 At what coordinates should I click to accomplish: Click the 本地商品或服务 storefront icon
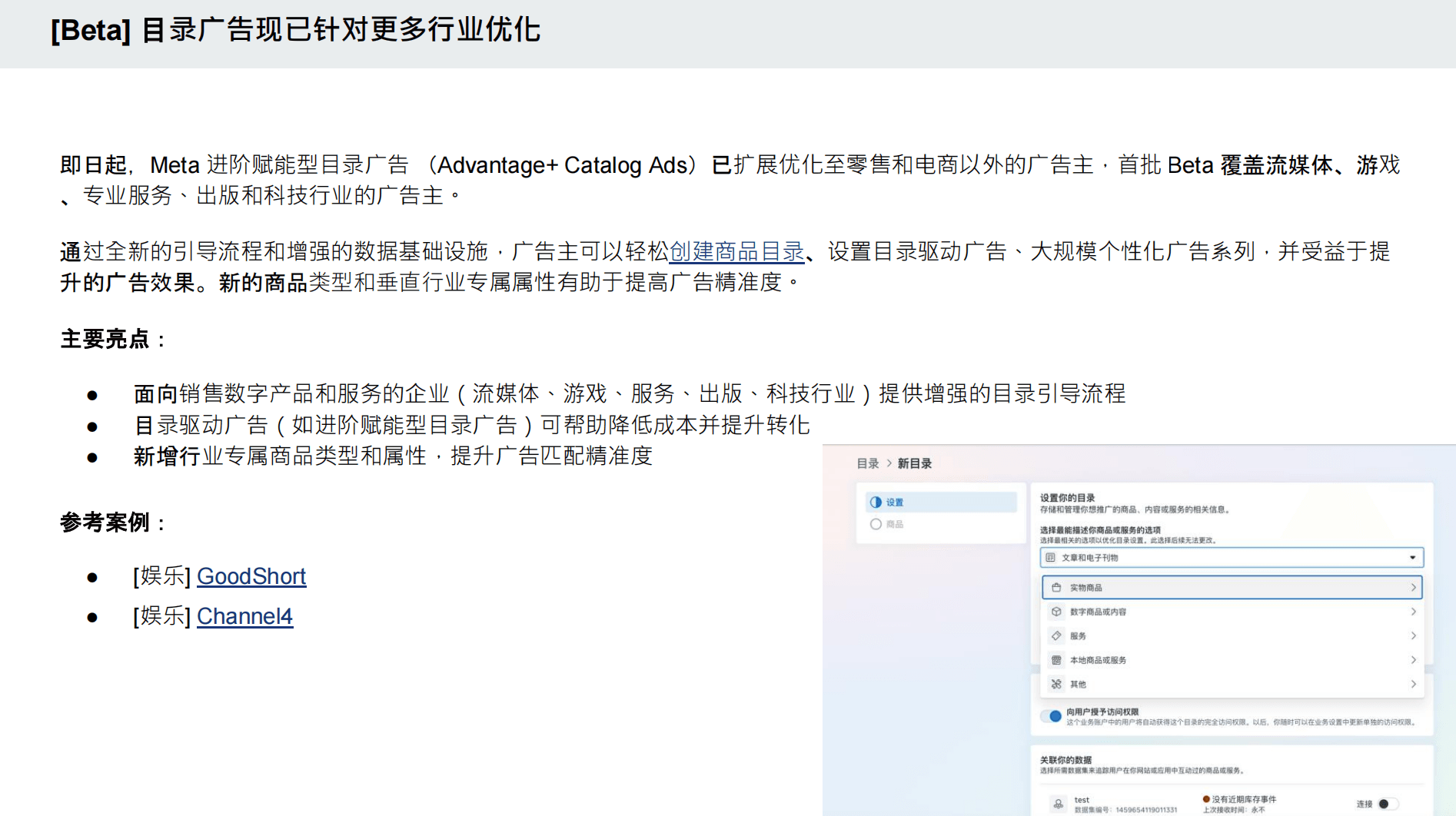pyautogui.click(x=1055, y=661)
